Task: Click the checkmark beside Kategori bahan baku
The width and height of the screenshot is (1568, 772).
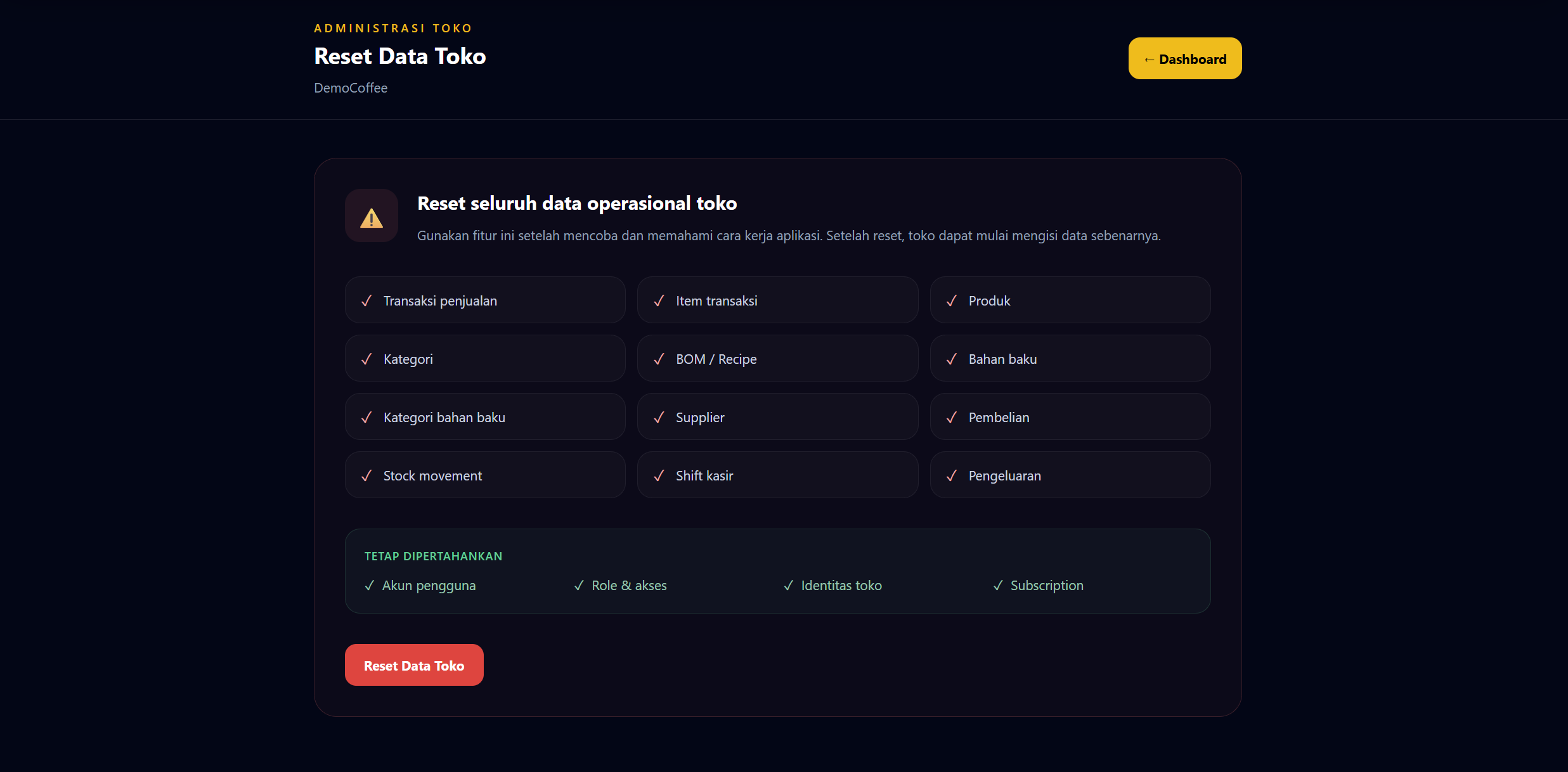Action: click(366, 417)
